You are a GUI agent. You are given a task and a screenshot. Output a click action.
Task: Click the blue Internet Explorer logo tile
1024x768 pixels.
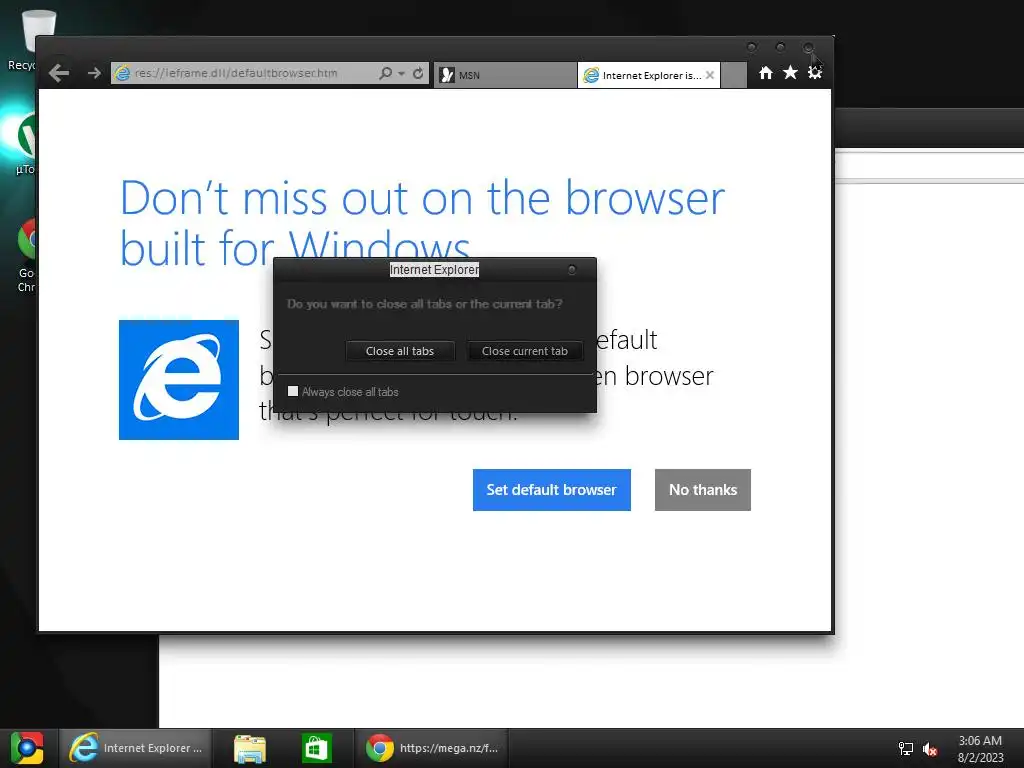179,380
